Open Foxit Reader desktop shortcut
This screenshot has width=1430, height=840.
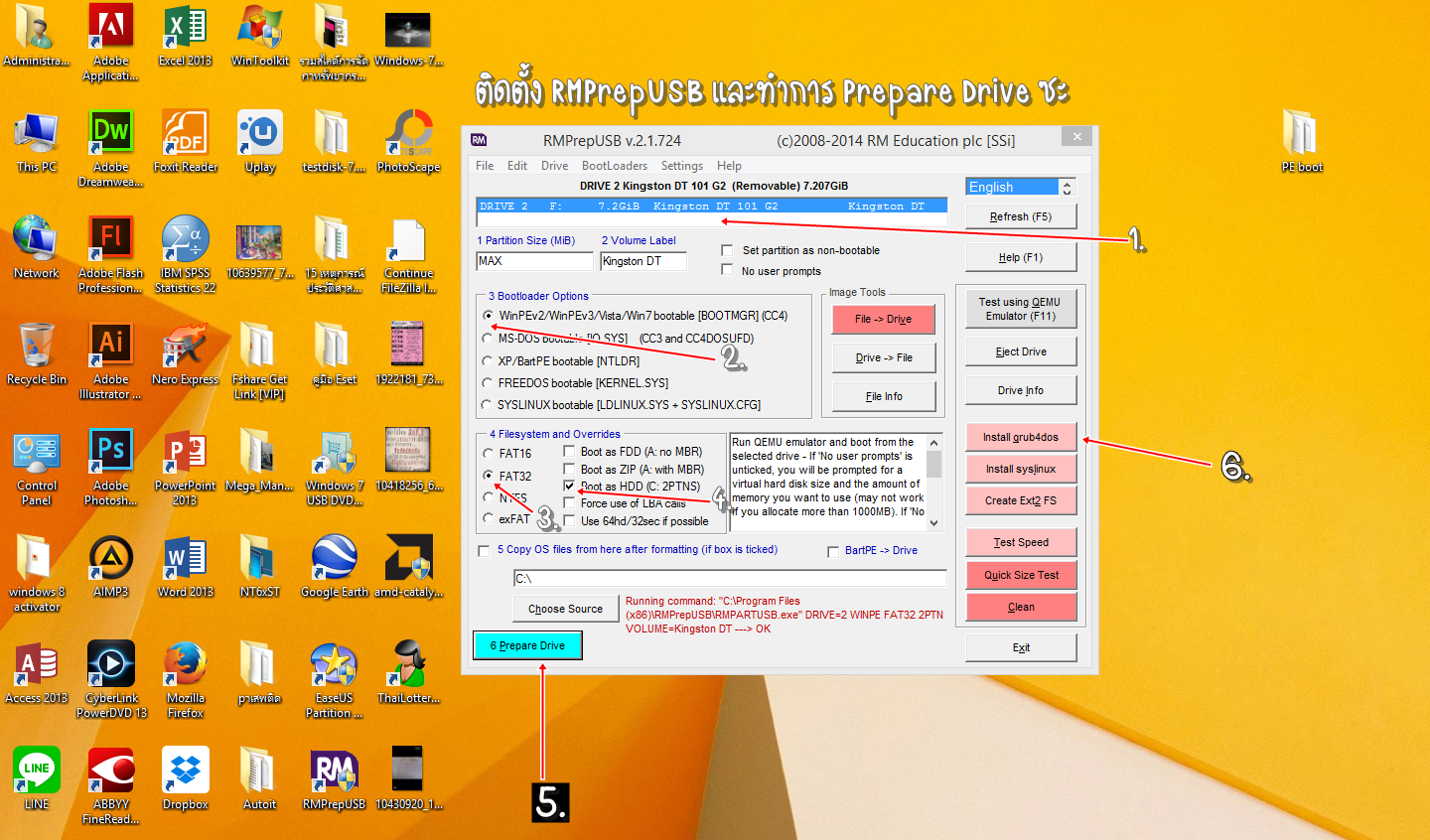(186, 142)
